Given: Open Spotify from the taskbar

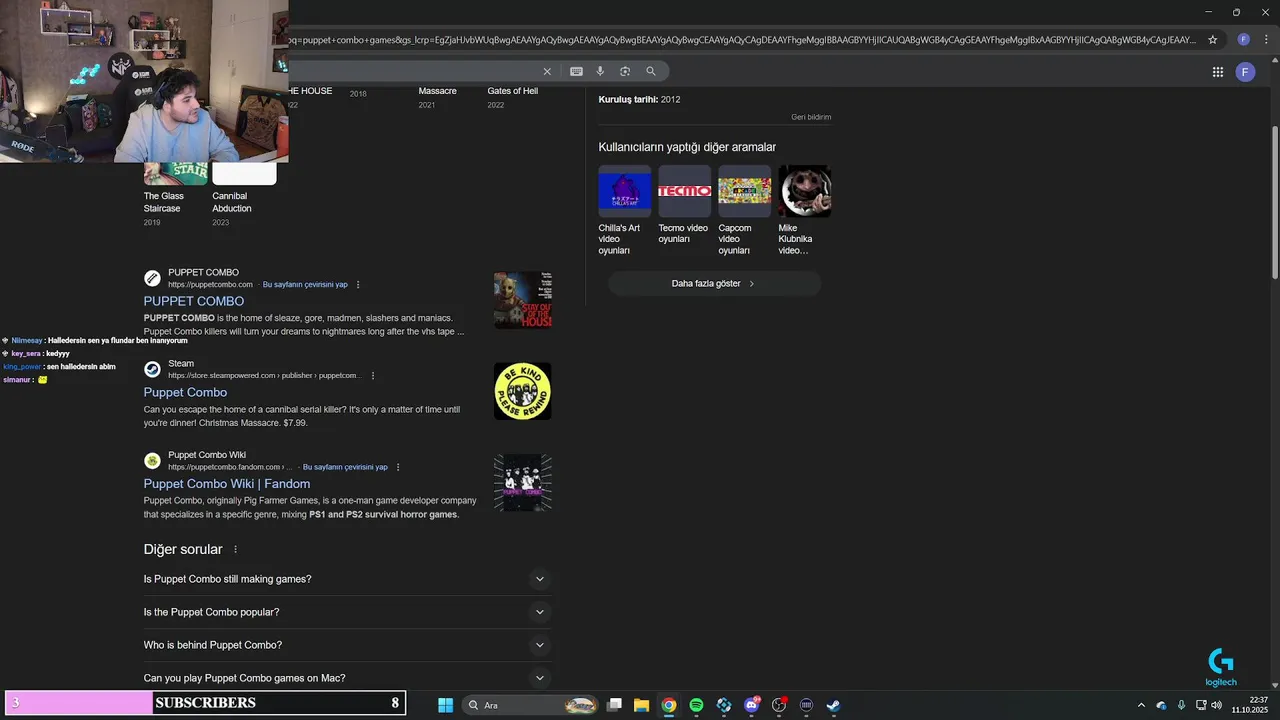Looking at the screenshot, I should click(696, 705).
